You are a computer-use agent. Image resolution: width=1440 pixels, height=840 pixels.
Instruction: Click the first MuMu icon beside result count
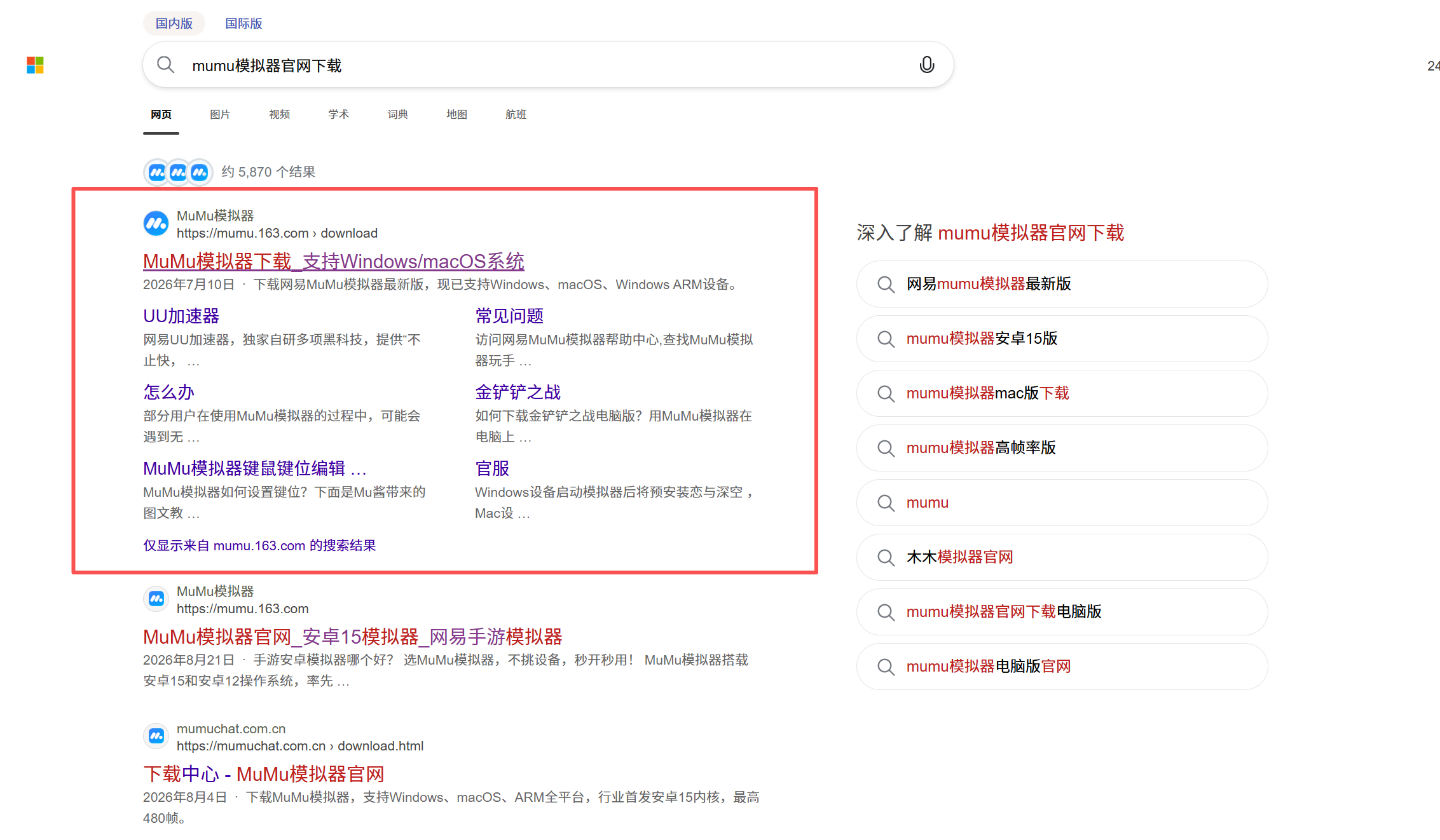157,172
